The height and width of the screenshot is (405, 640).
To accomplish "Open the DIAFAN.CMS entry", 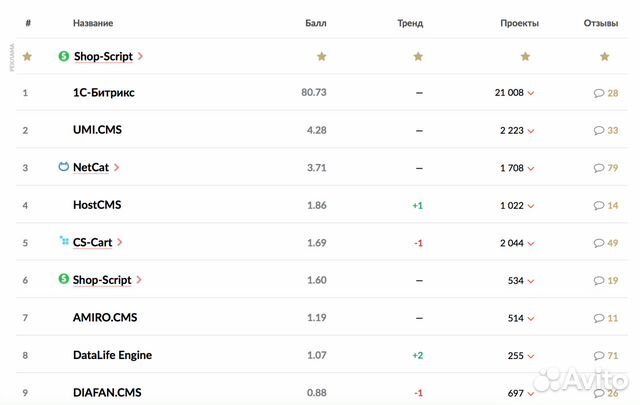I will [107, 393].
